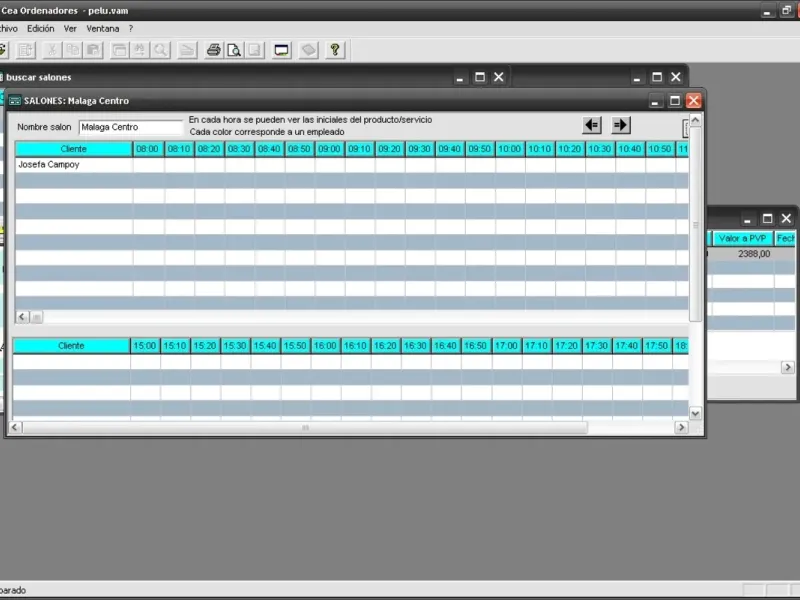Viewport: 800px width, 600px height.
Task: Close the buscar salones window
Action: (498, 77)
